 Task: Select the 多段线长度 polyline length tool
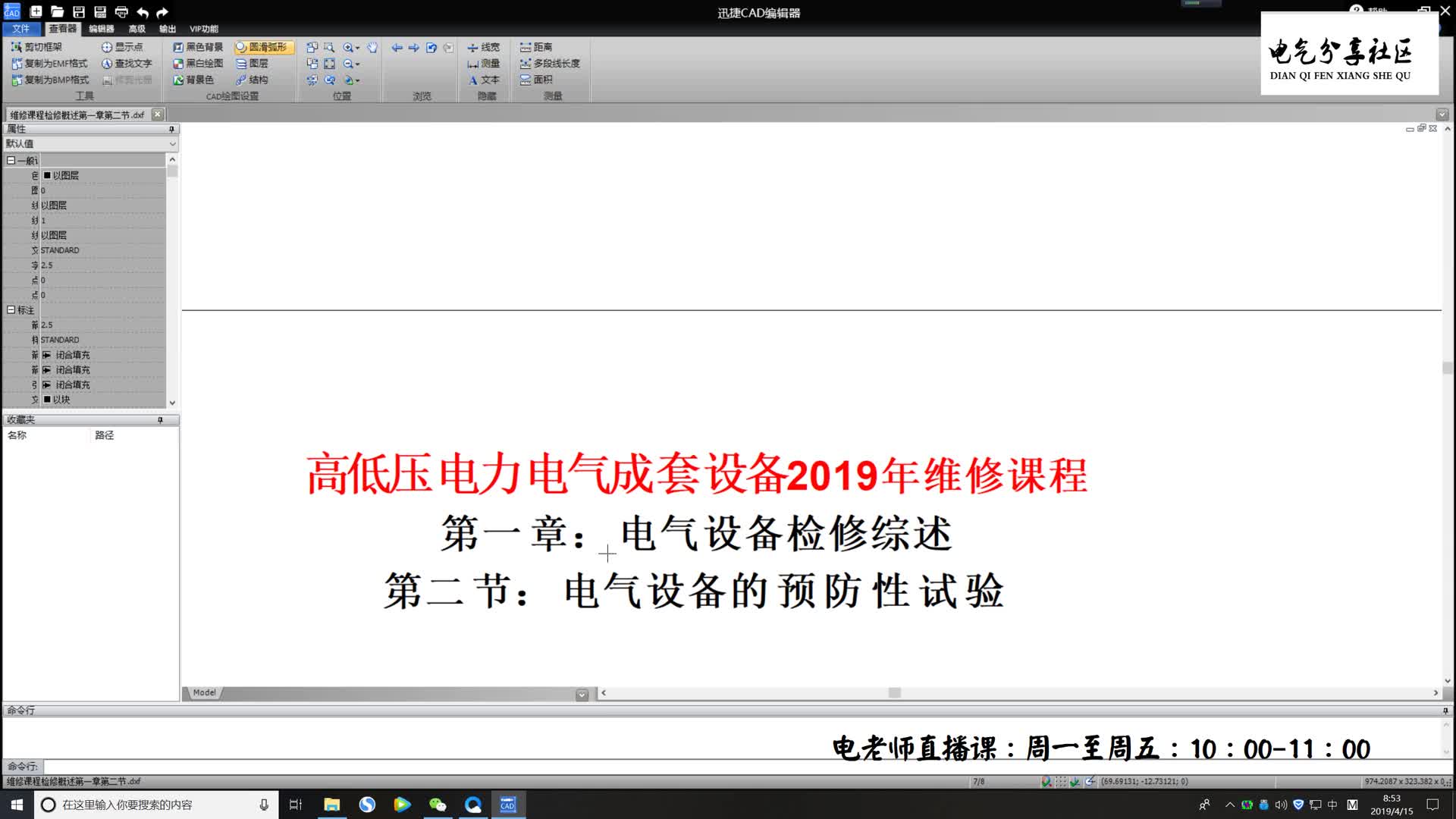point(550,64)
